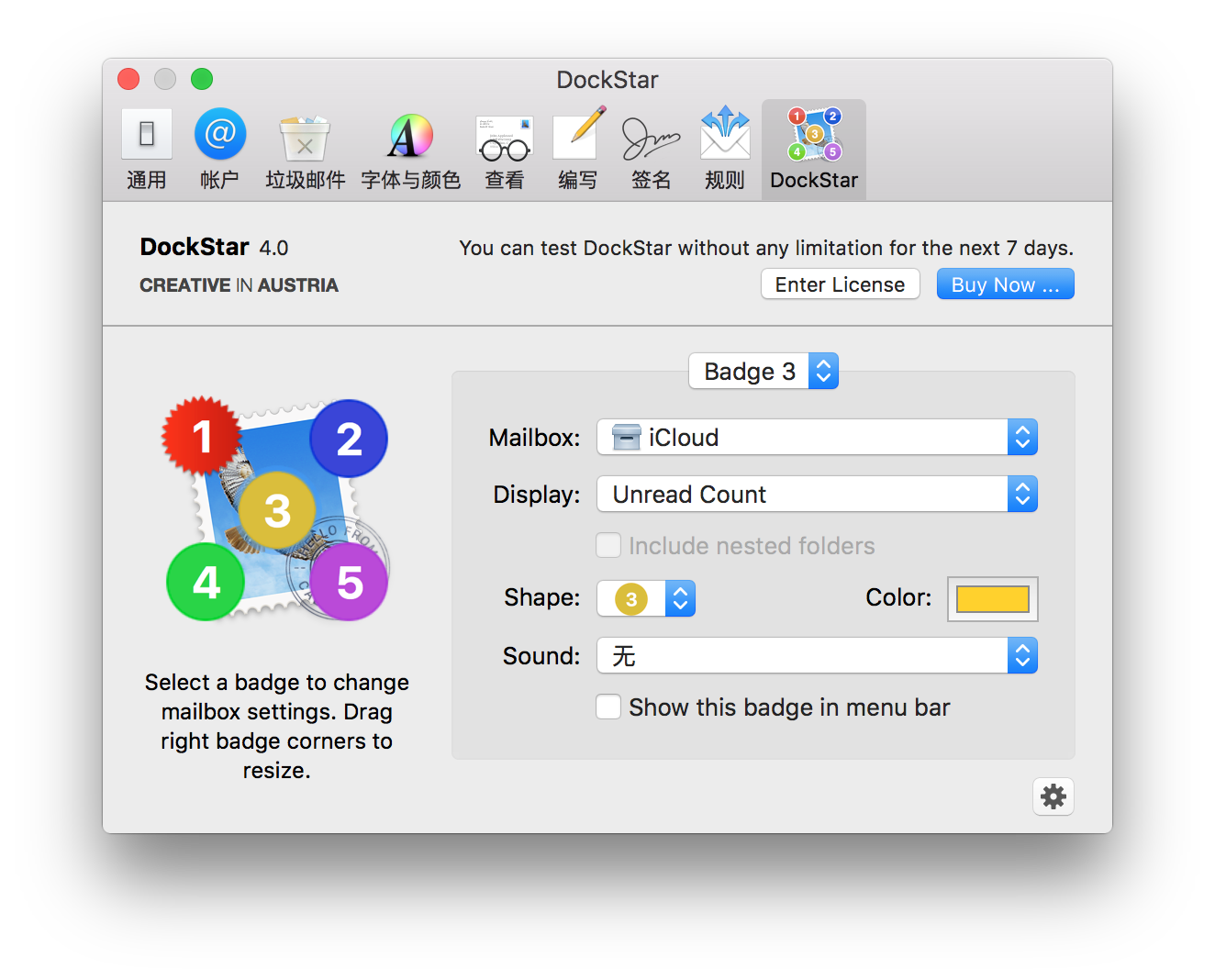Click the badge instructions help text
Screen dimensions: 1215x980
276,726
